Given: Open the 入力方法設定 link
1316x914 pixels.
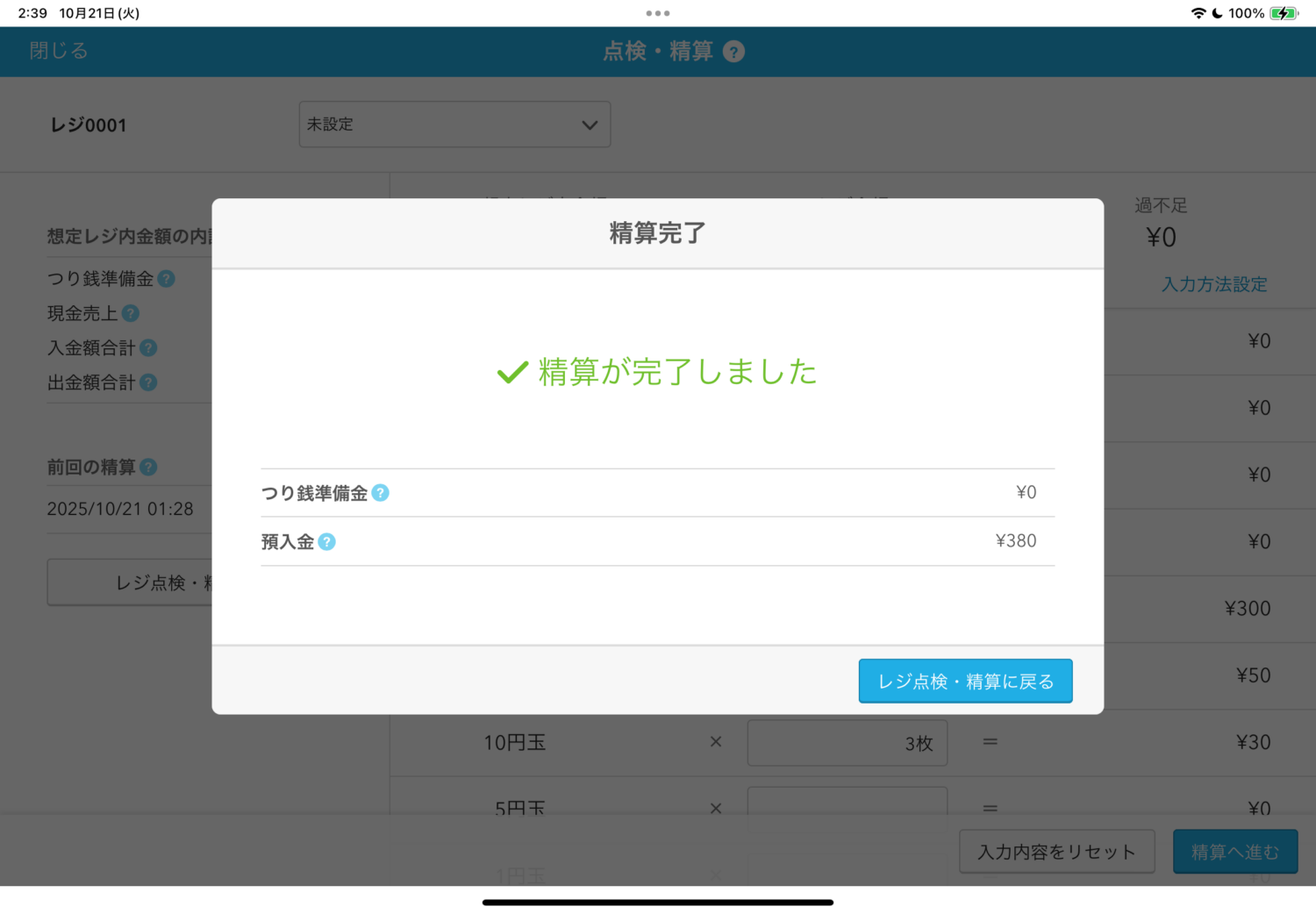Looking at the screenshot, I should pos(1213,284).
